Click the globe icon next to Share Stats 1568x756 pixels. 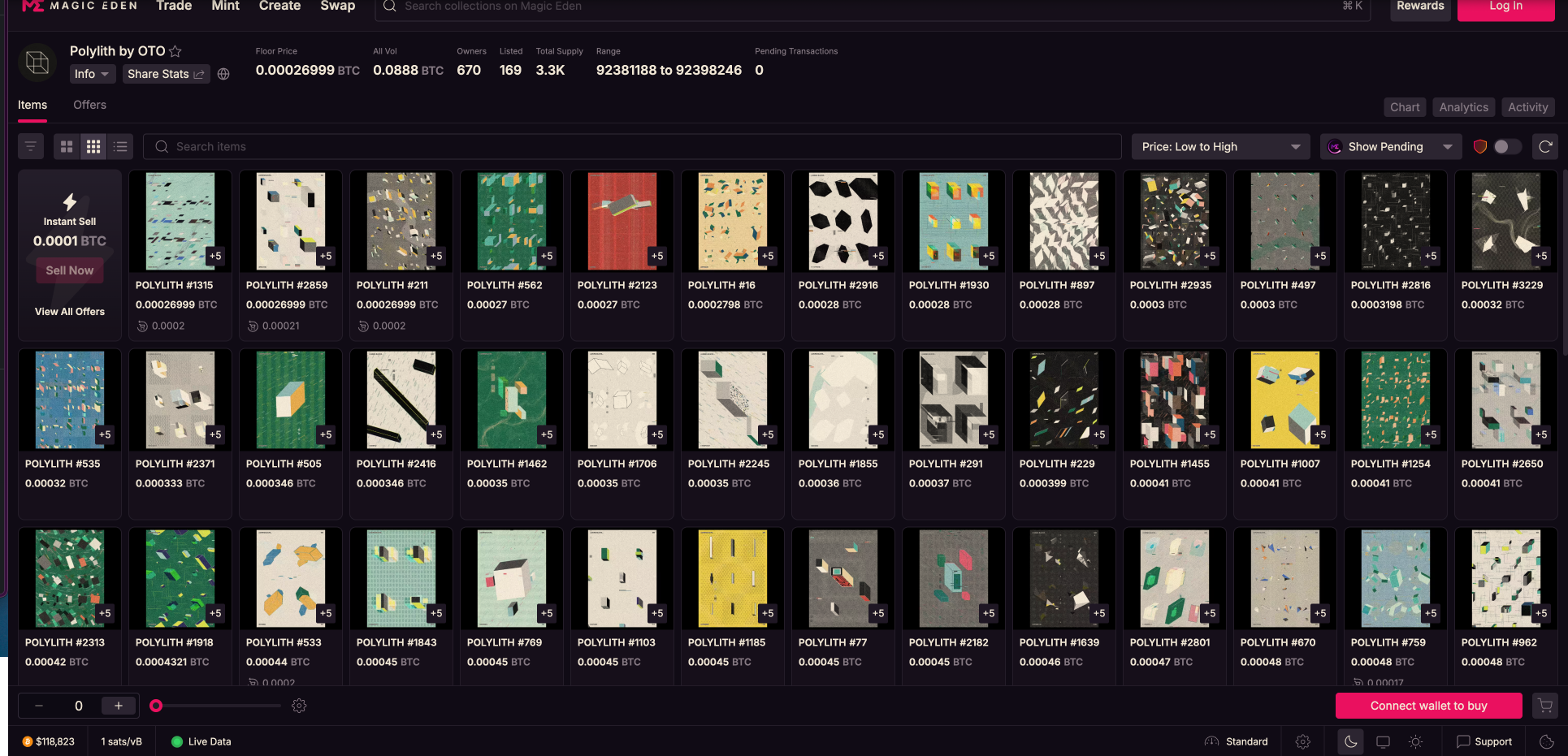[223, 73]
